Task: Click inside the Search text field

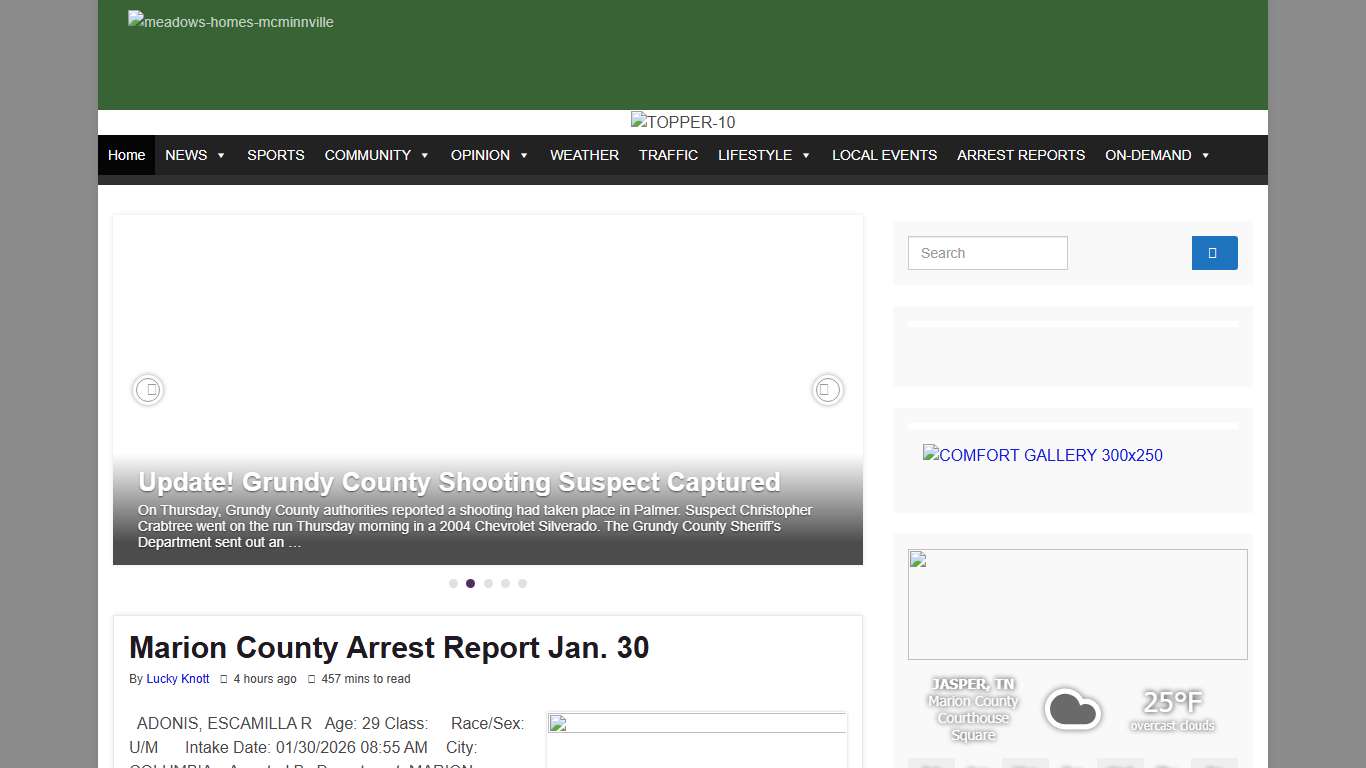Action: pos(987,253)
